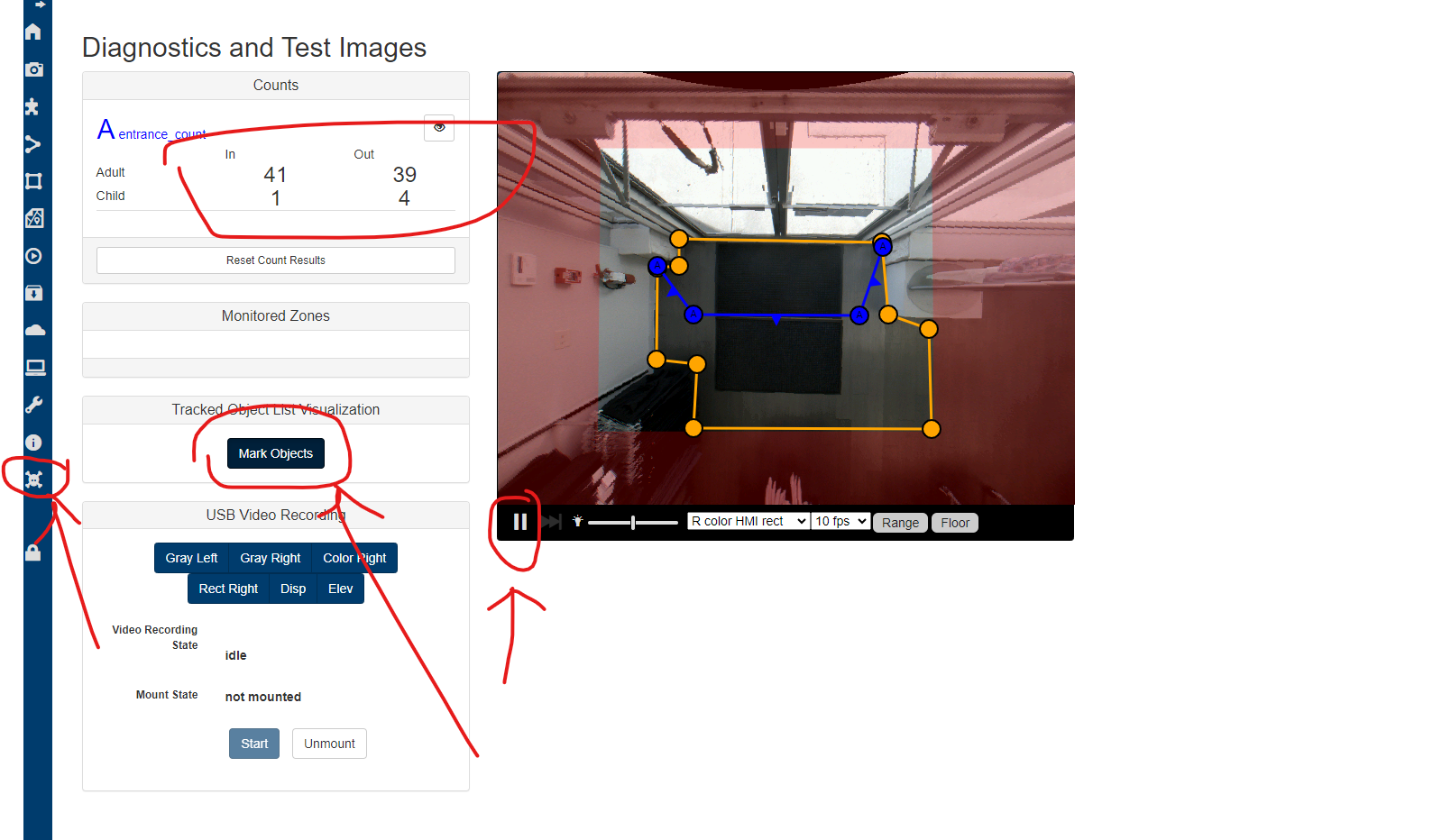This screenshot has height=840, width=1442.
Task: Click the padlock icon in sidebar
Action: (x=33, y=552)
